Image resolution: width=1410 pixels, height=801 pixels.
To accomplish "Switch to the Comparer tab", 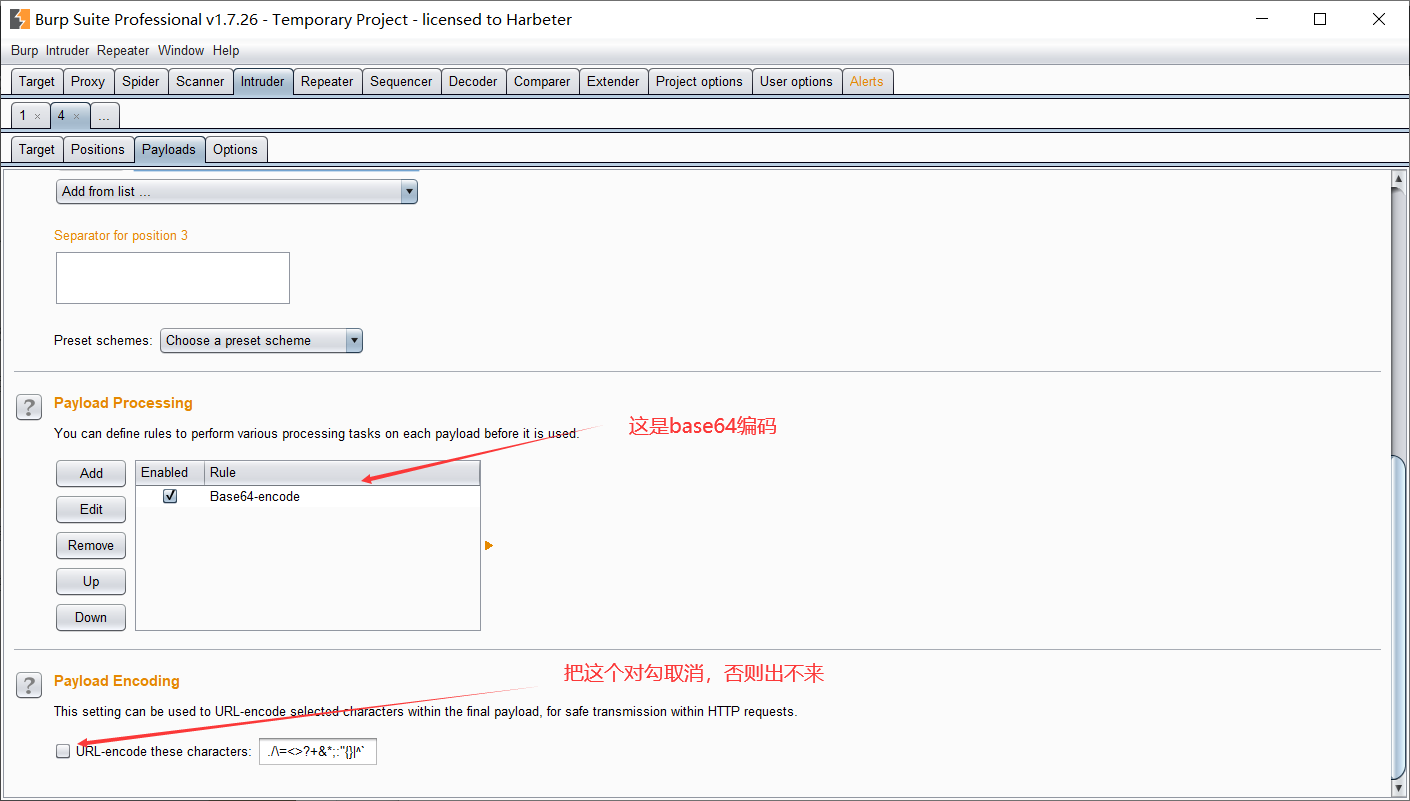I will click(542, 81).
